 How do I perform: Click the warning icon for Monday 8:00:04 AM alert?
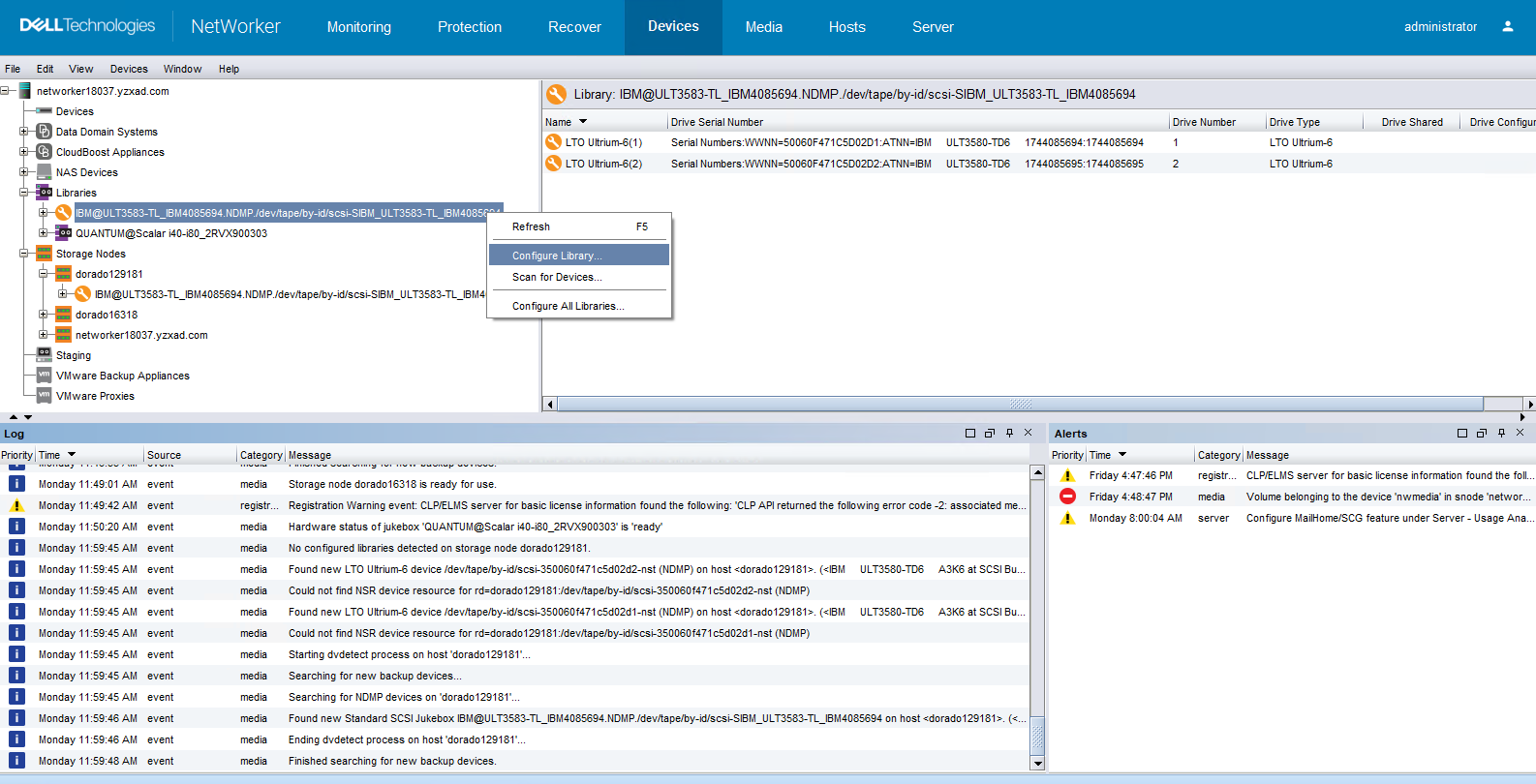click(1067, 518)
